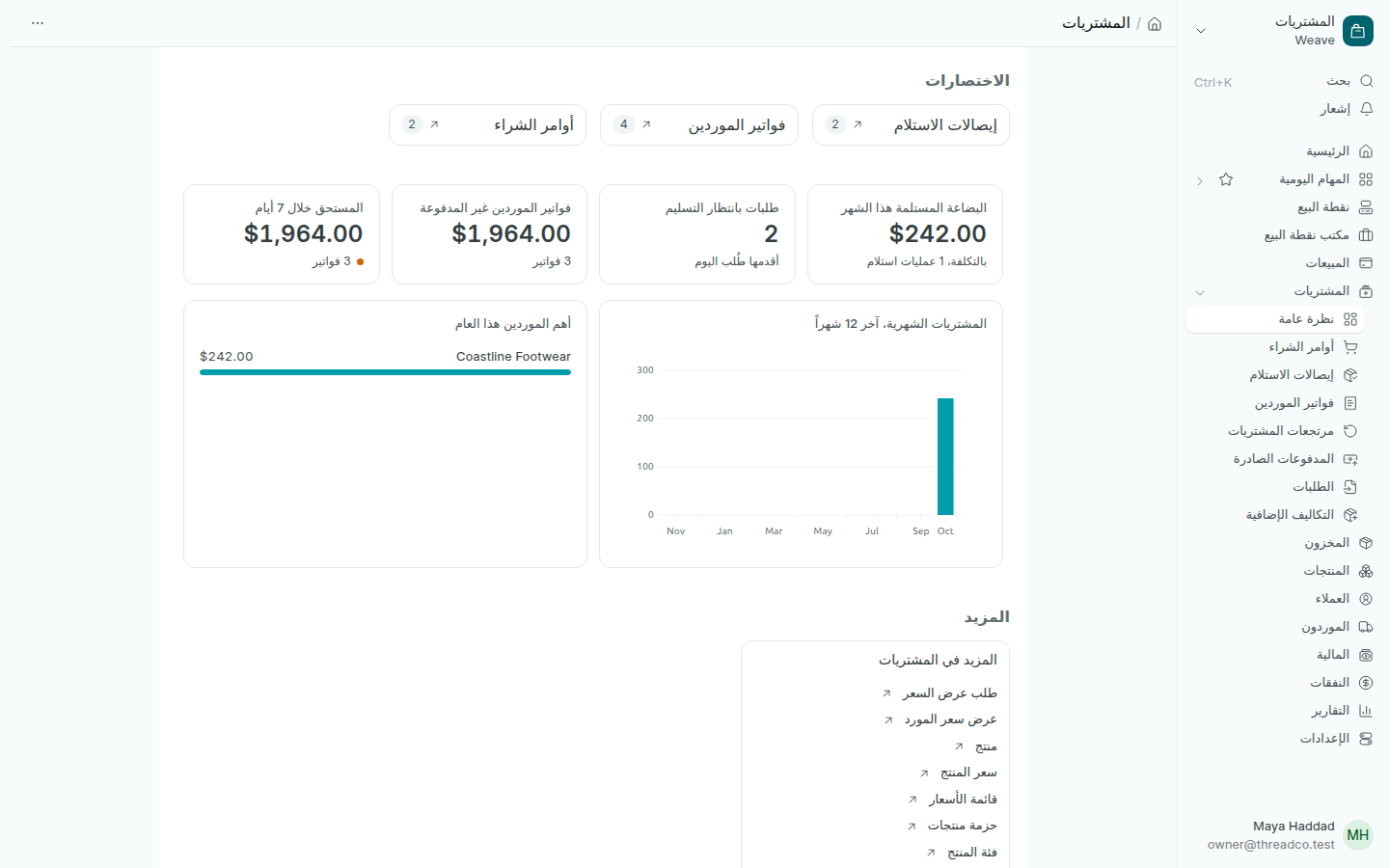The width and height of the screenshot is (1389, 868).
Task: Click the Oct bar in monthly purchases chart
Action: (945, 456)
